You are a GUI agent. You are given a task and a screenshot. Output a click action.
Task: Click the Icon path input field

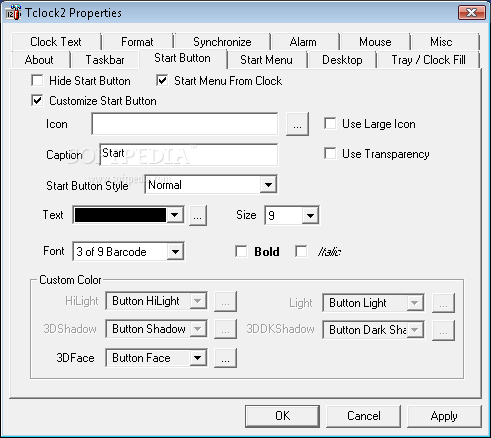coord(185,124)
